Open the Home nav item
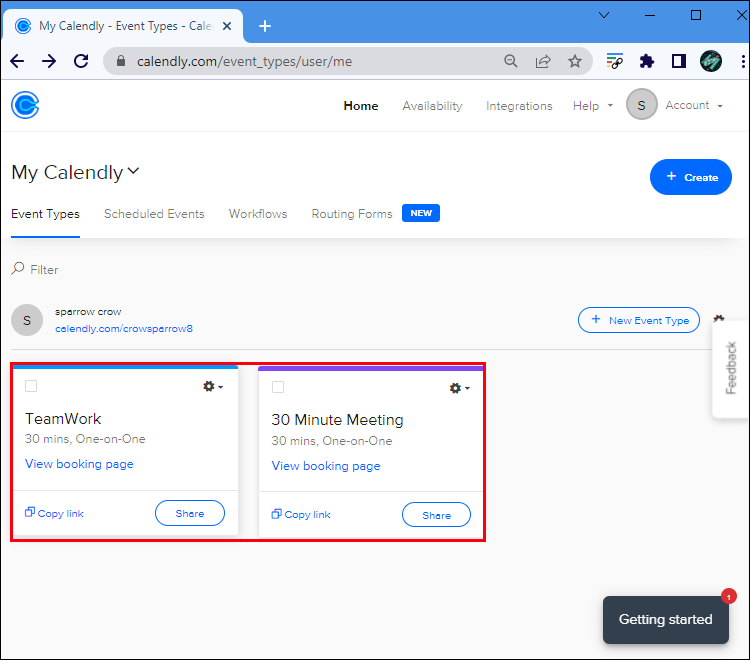 [361, 106]
